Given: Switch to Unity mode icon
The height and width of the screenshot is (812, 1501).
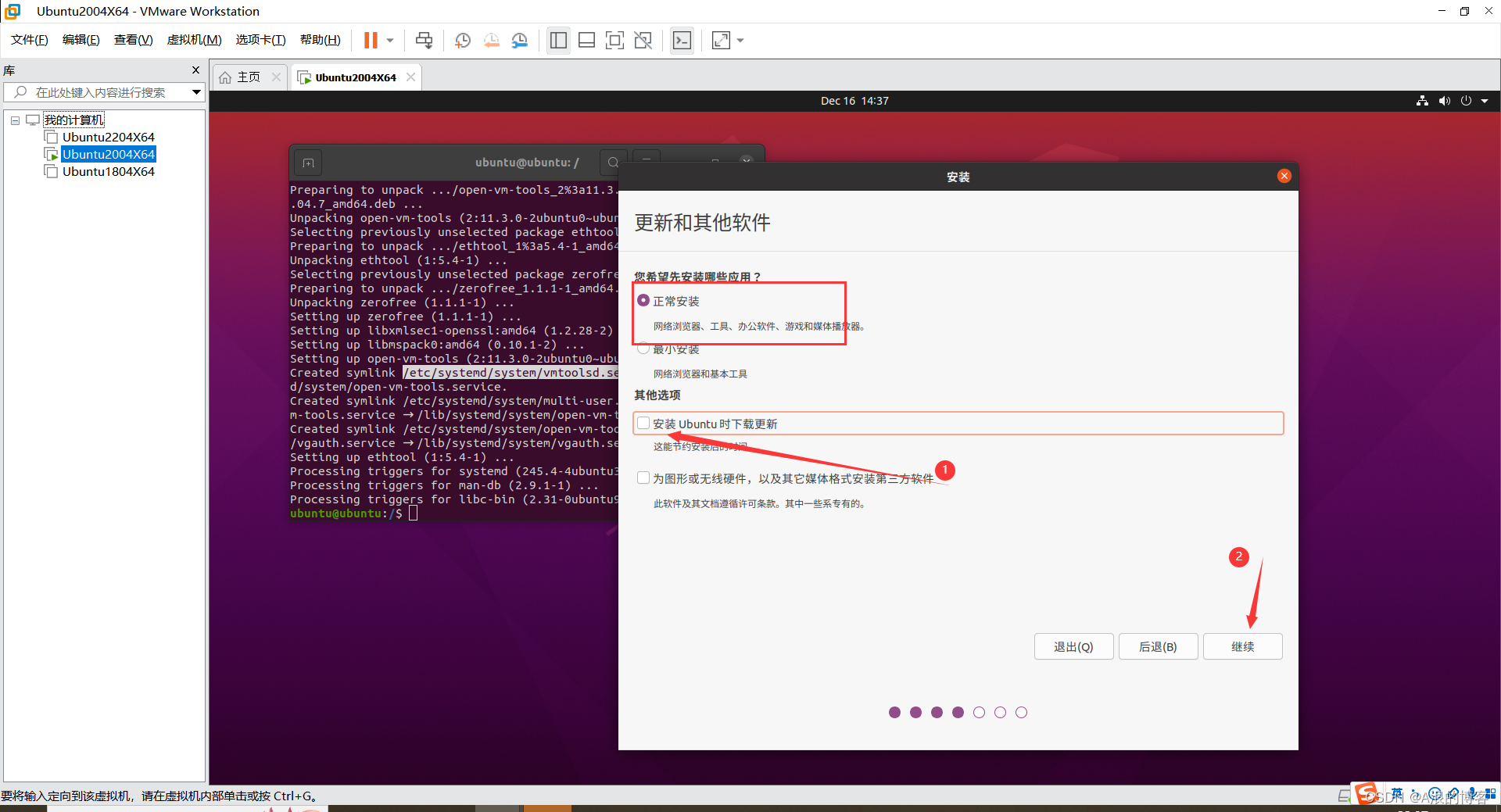Looking at the screenshot, I should 643,40.
